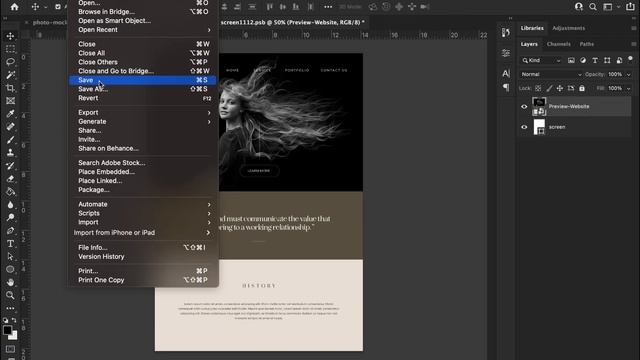The image size is (640, 360).
Task: Choose Place Embedded in the File menu
Action: (x=143, y=172)
